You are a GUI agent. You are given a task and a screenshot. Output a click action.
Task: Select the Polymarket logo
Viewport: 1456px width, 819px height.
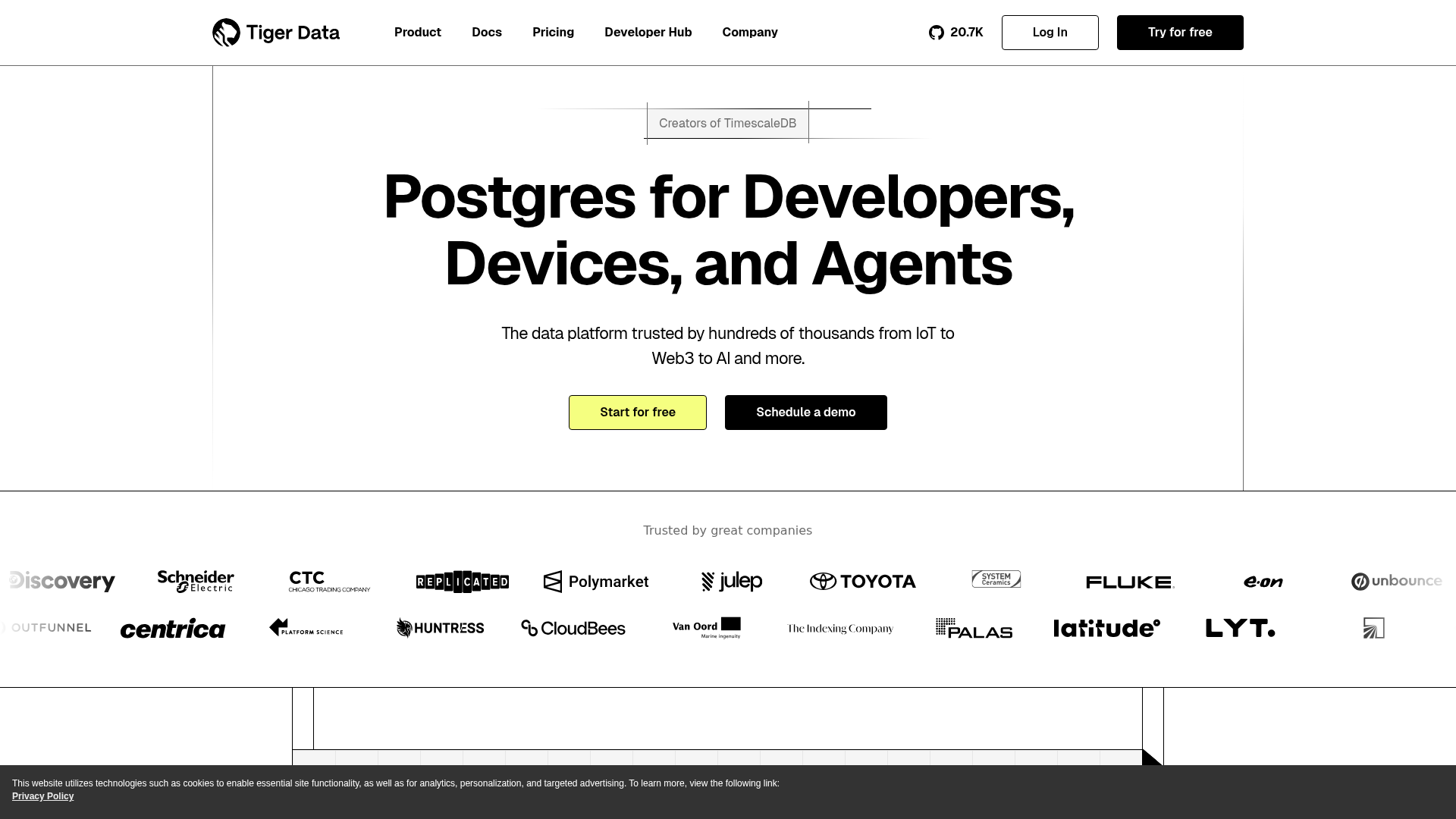[595, 582]
